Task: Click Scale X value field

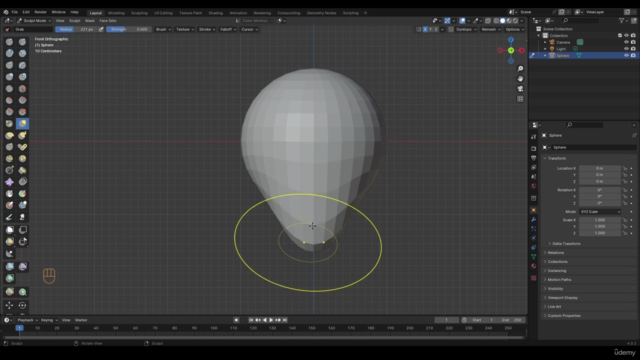Action: click(600, 220)
